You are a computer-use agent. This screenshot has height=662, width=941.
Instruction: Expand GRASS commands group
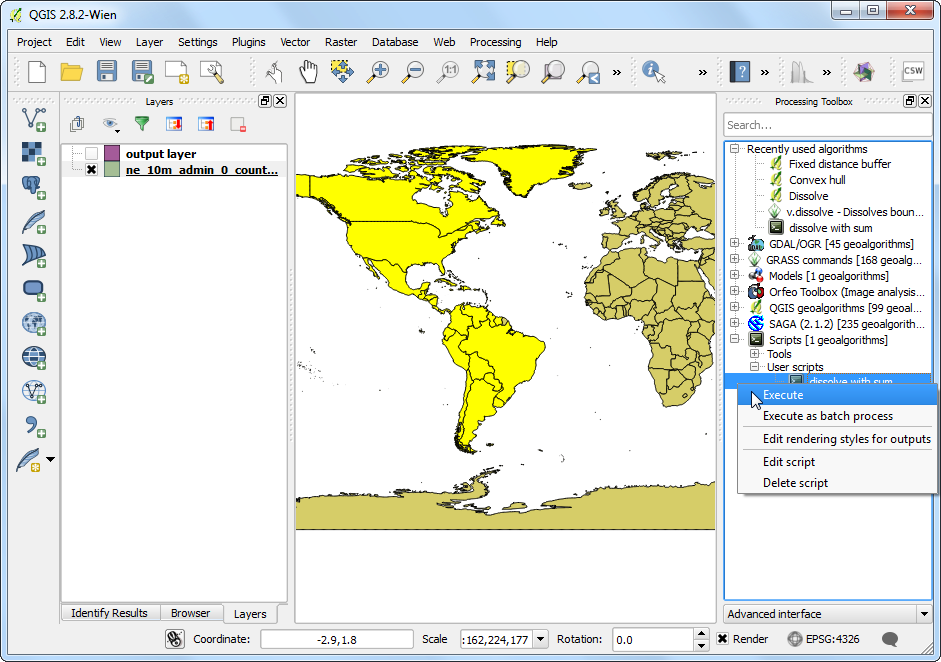coord(734,259)
